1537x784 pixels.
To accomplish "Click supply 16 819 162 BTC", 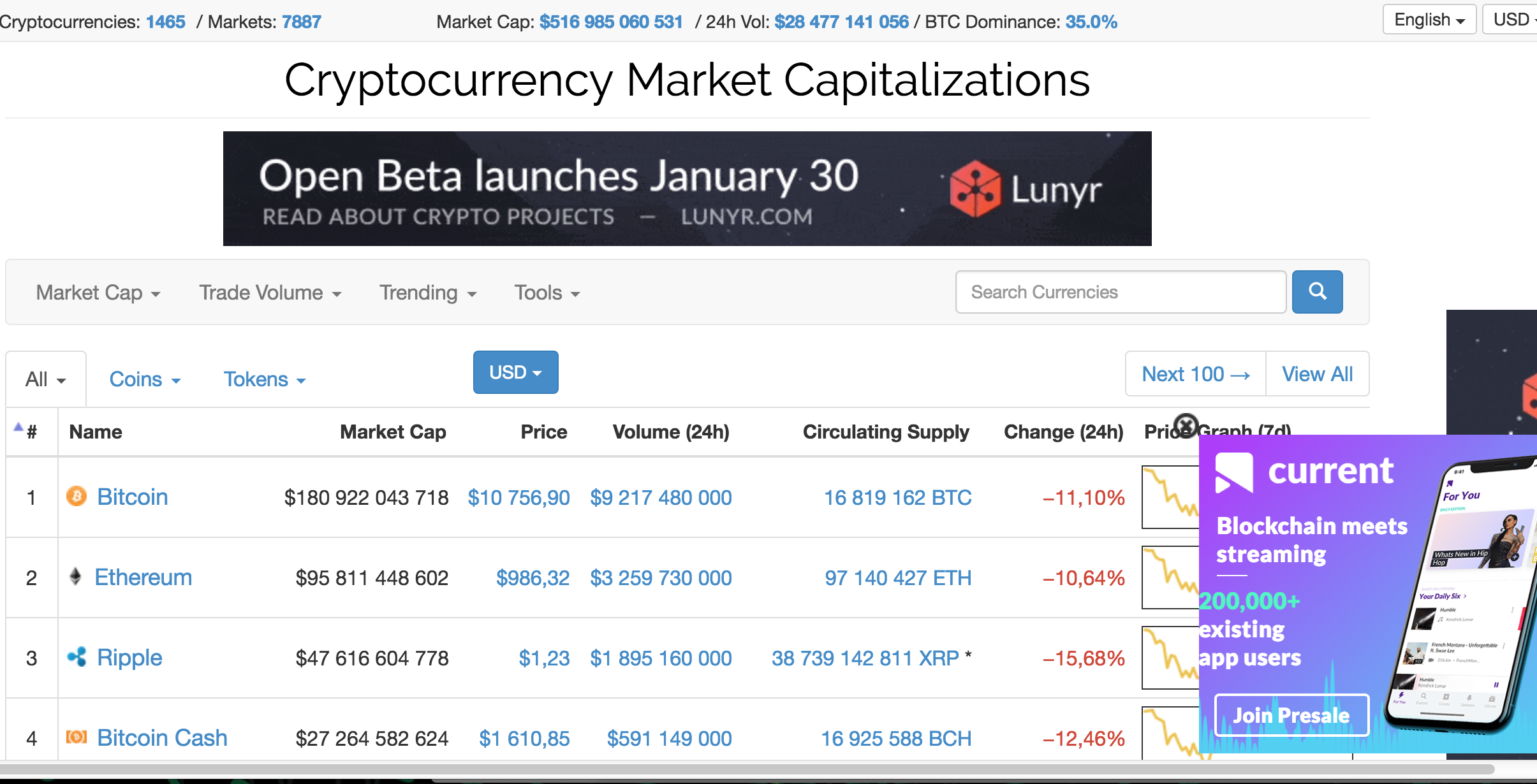I will coord(898,497).
